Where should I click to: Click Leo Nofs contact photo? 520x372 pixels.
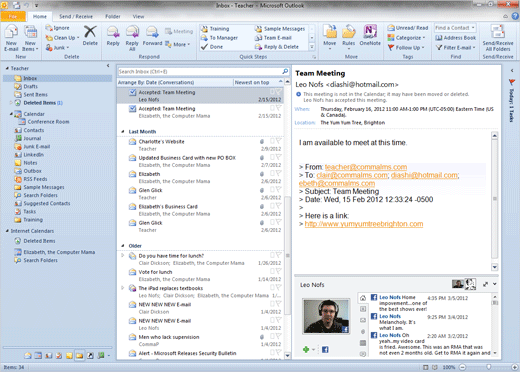(x=326, y=316)
